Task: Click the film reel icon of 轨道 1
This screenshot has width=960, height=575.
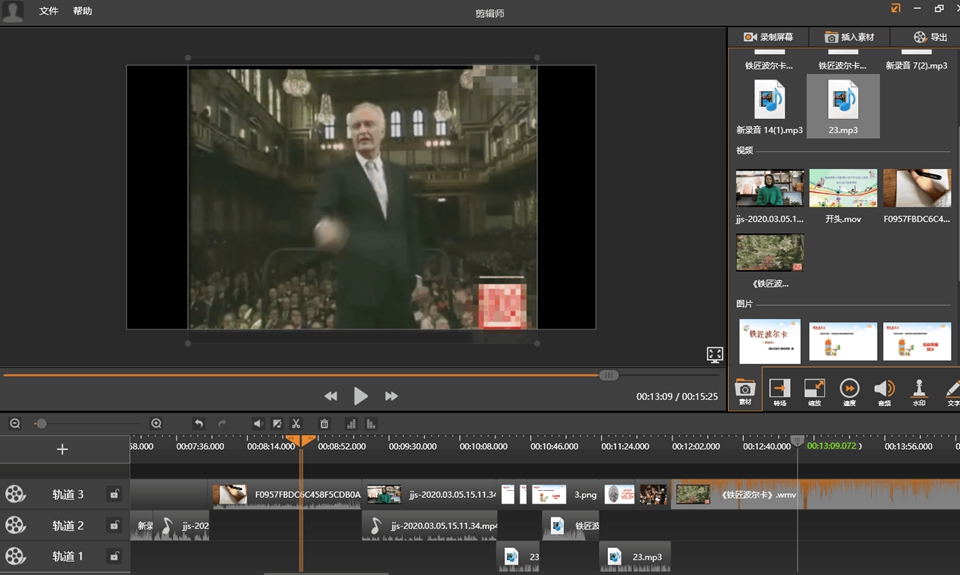Action: point(15,556)
